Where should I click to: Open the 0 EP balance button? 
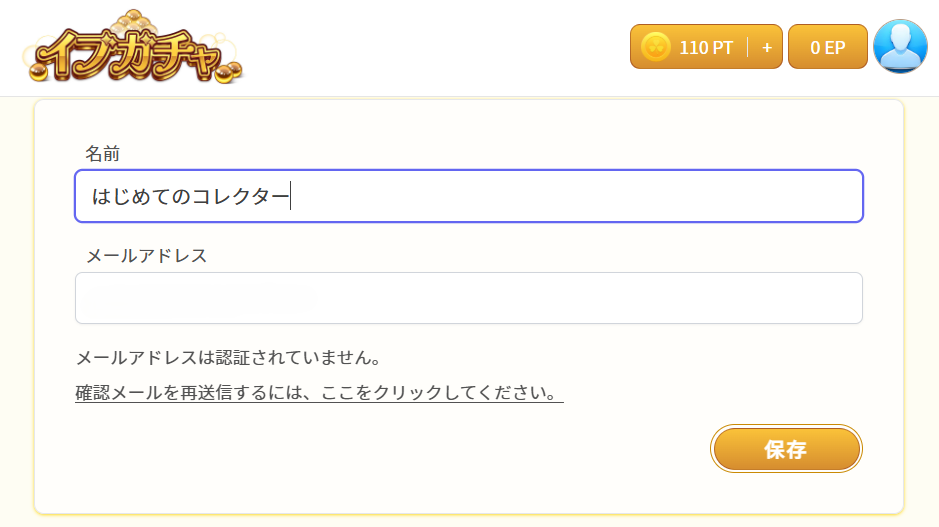[827, 47]
